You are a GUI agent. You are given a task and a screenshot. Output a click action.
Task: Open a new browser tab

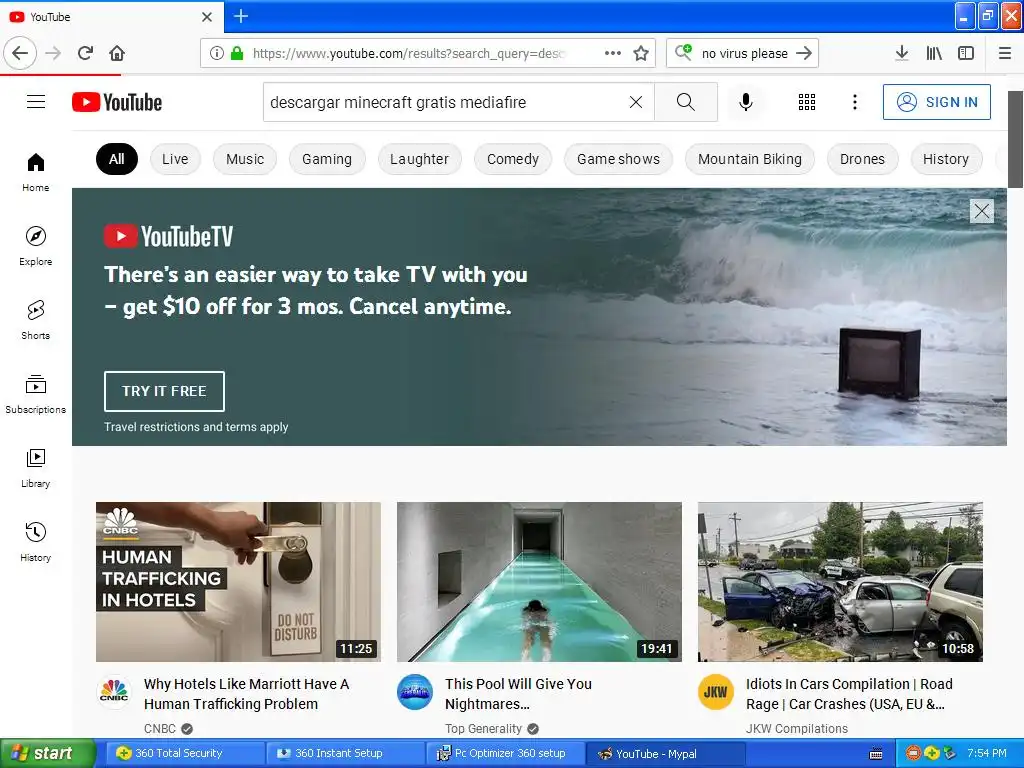click(x=241, y=16)
